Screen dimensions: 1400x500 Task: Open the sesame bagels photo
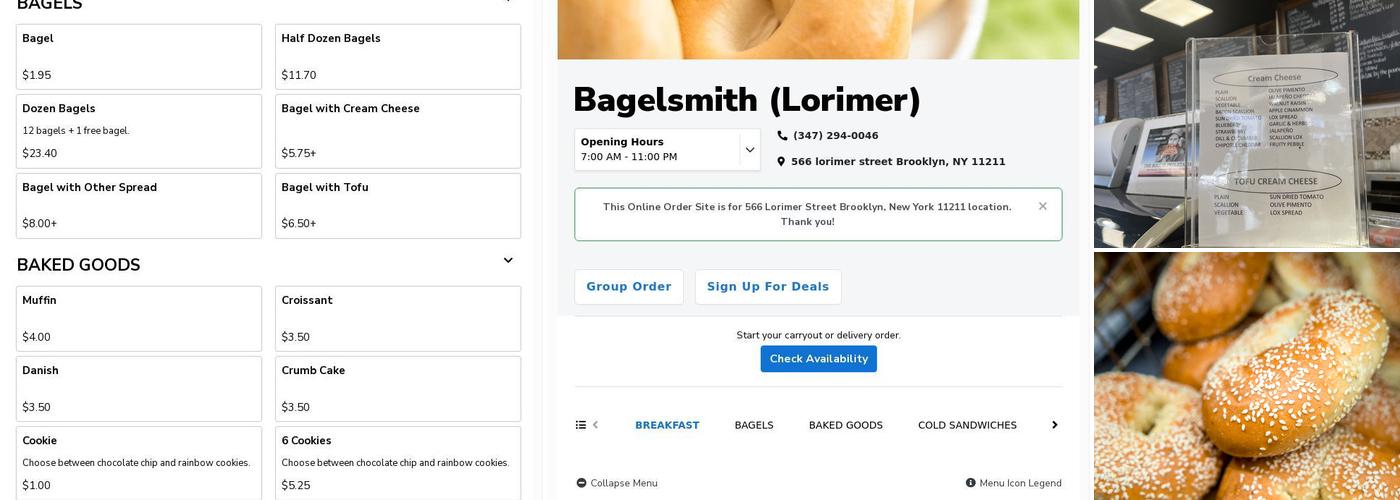point(1246,376)
